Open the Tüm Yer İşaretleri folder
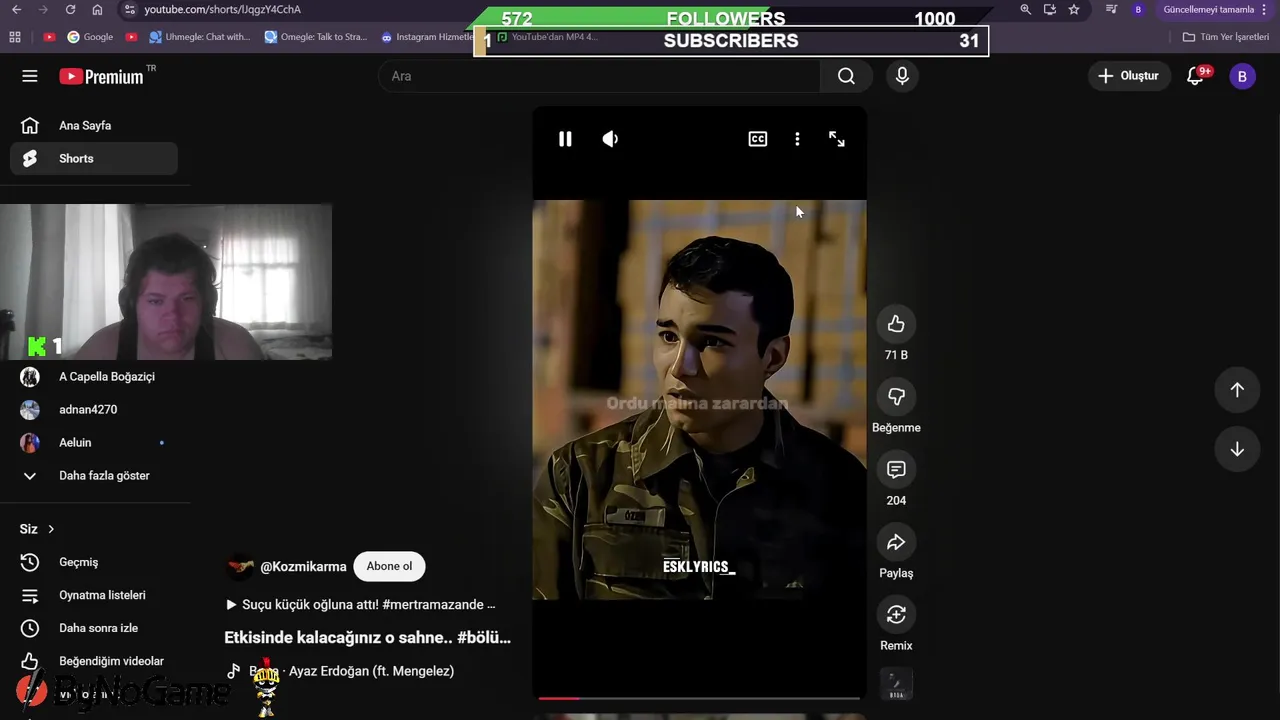Image resolution: width=1280 pixels, height=720 pixels. [1225, 37]
